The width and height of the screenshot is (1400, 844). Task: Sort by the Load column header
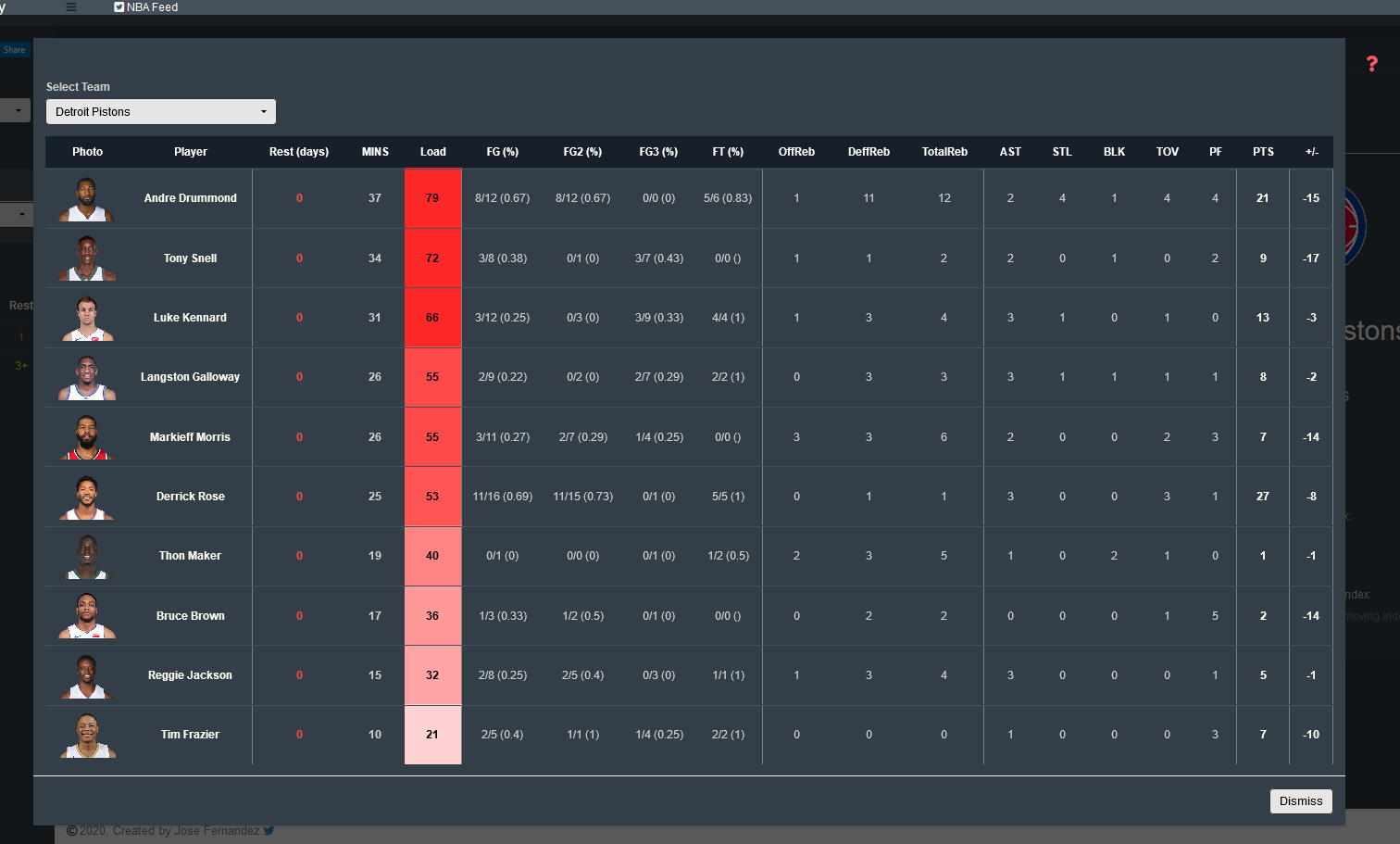pos(432,152)
